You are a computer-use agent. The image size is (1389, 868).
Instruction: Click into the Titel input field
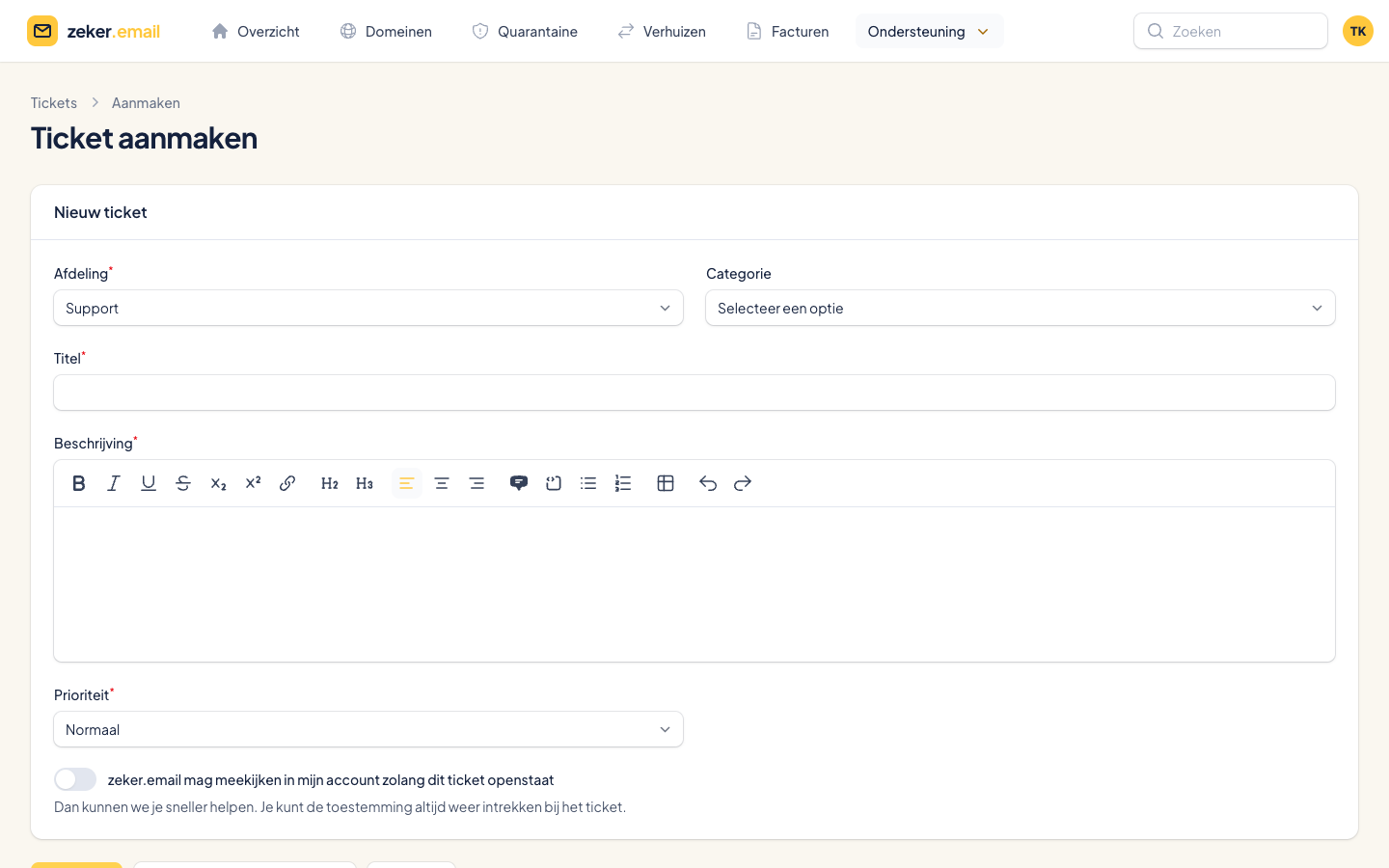tap(694, 393)
